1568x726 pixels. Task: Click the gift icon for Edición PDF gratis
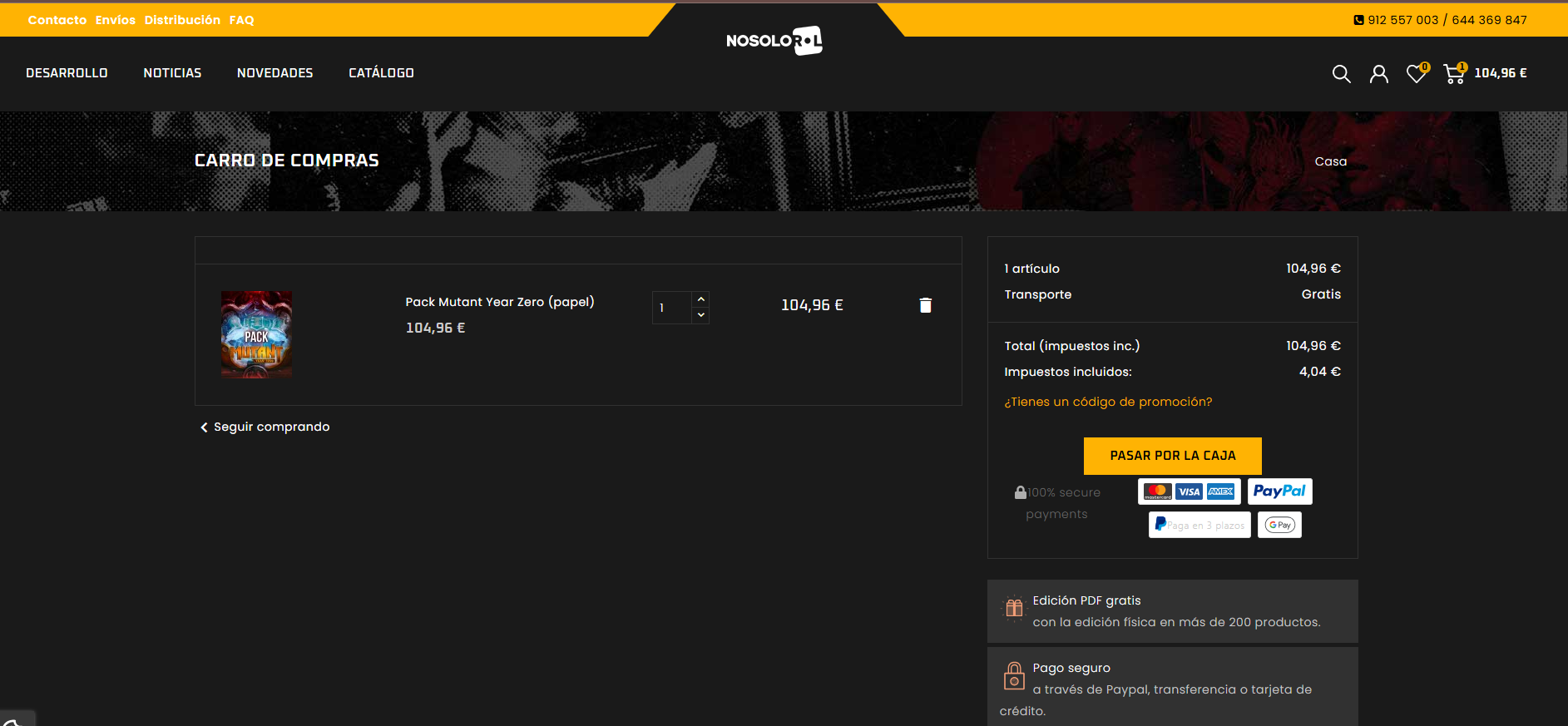coord(1014,609)
